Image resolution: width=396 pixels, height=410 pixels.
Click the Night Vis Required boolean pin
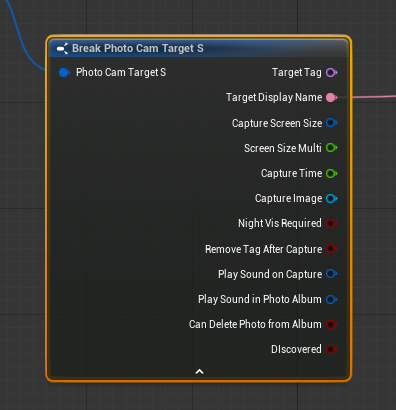pos(331,223)
